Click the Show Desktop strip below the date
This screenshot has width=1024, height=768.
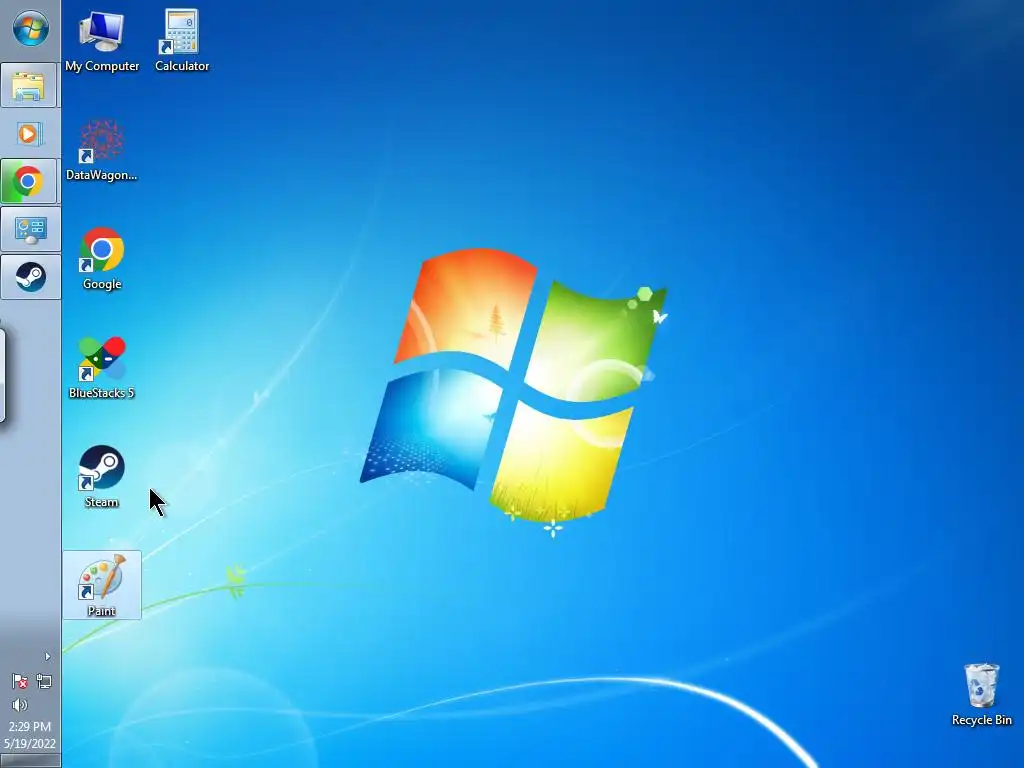point(30,761)
